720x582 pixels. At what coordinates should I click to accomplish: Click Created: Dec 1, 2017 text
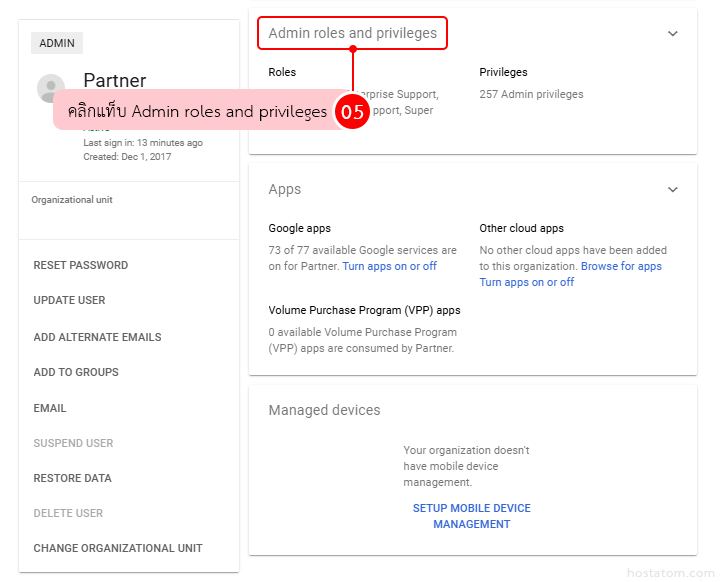(x=127, y=157)
